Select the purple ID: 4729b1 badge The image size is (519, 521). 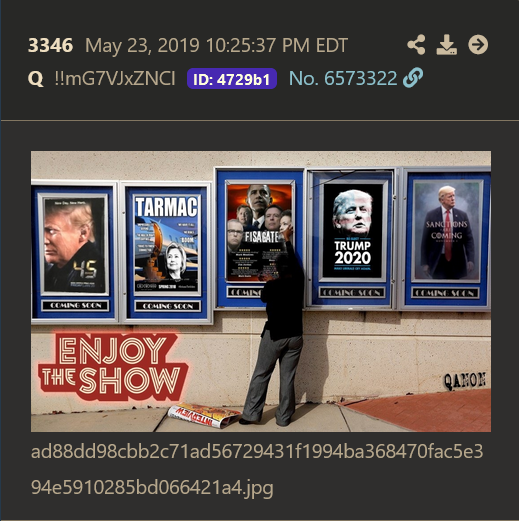[x=232, y=79]
